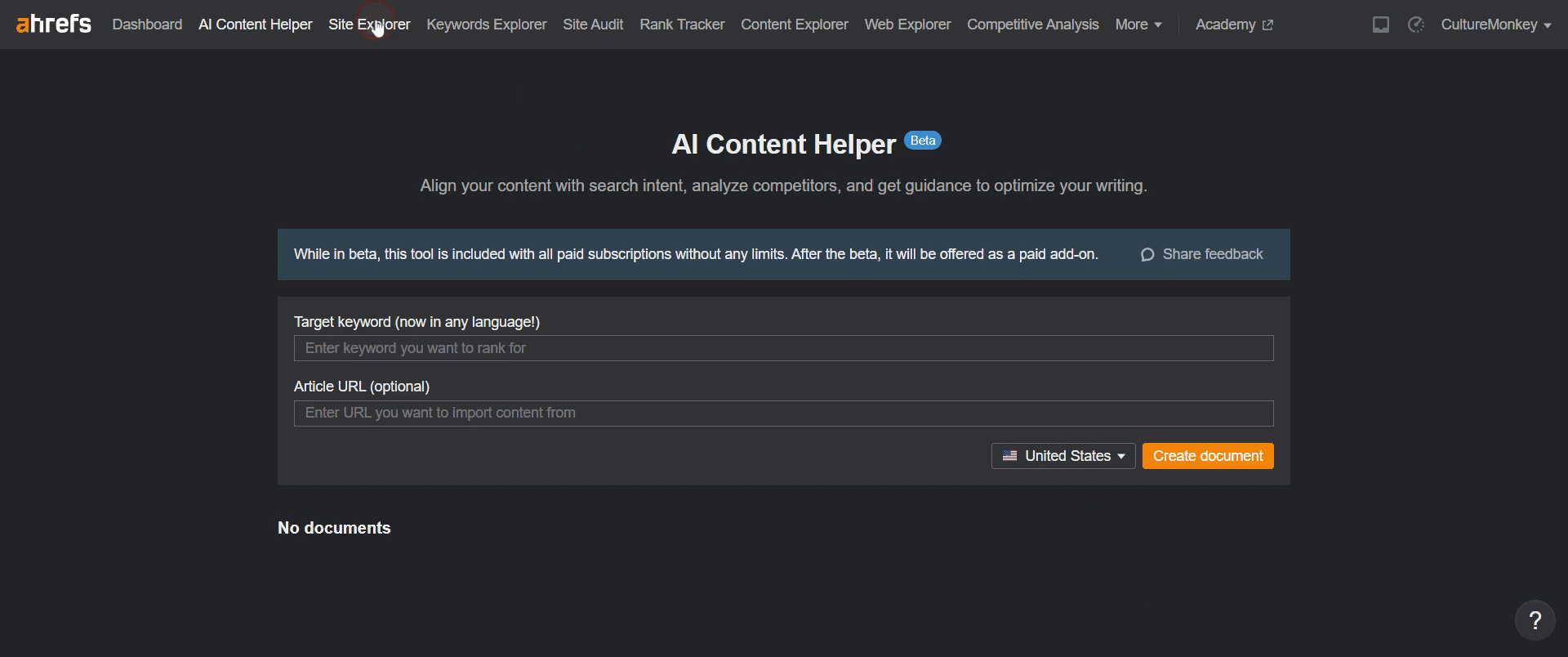Click the usage meter icon
Viewport: 1568px width, 657px height.
1416,25
